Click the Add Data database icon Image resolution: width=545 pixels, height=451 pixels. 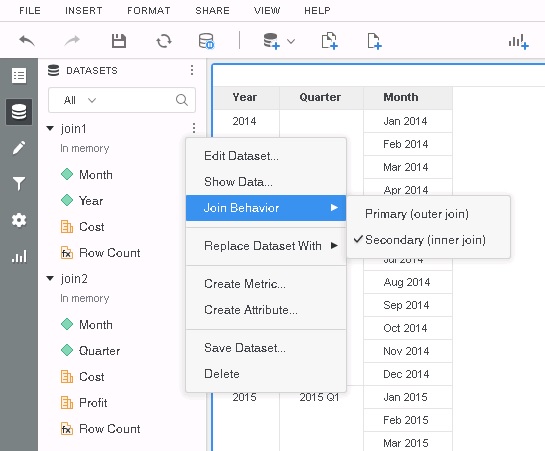(271, 41)
